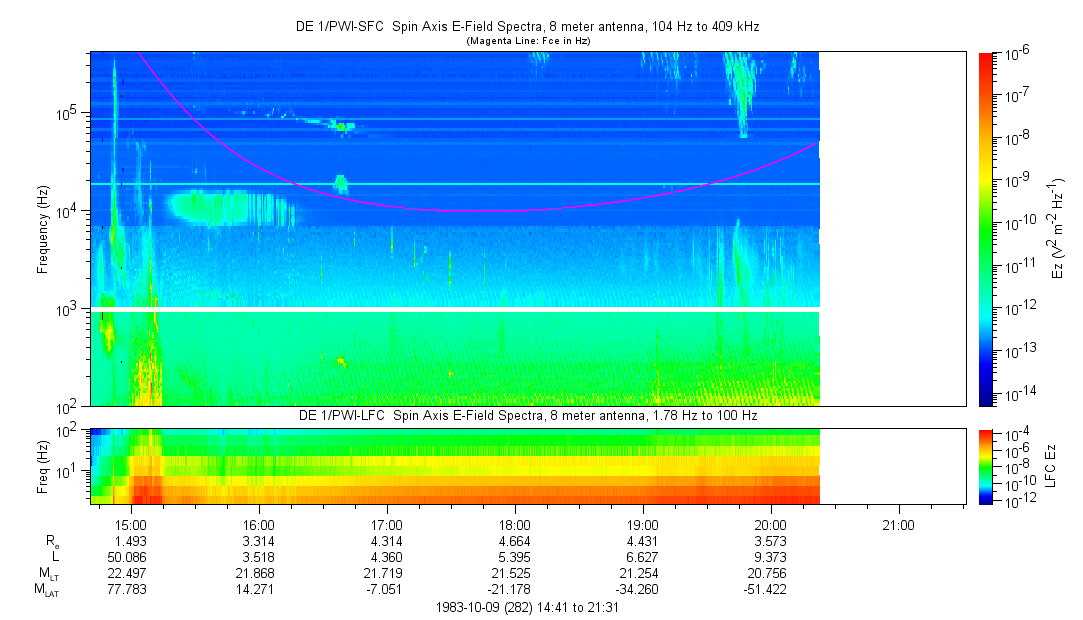The height and width of the screenshot is (620, 1083).
Task: Click the Magenta Line Fce subtitle text
Action: click(x=528, y=40)
